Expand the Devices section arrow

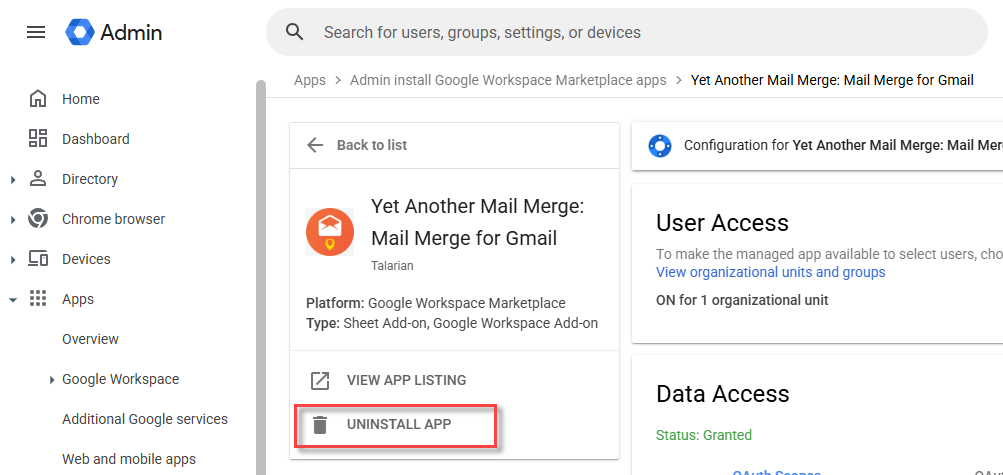(13, 260)
